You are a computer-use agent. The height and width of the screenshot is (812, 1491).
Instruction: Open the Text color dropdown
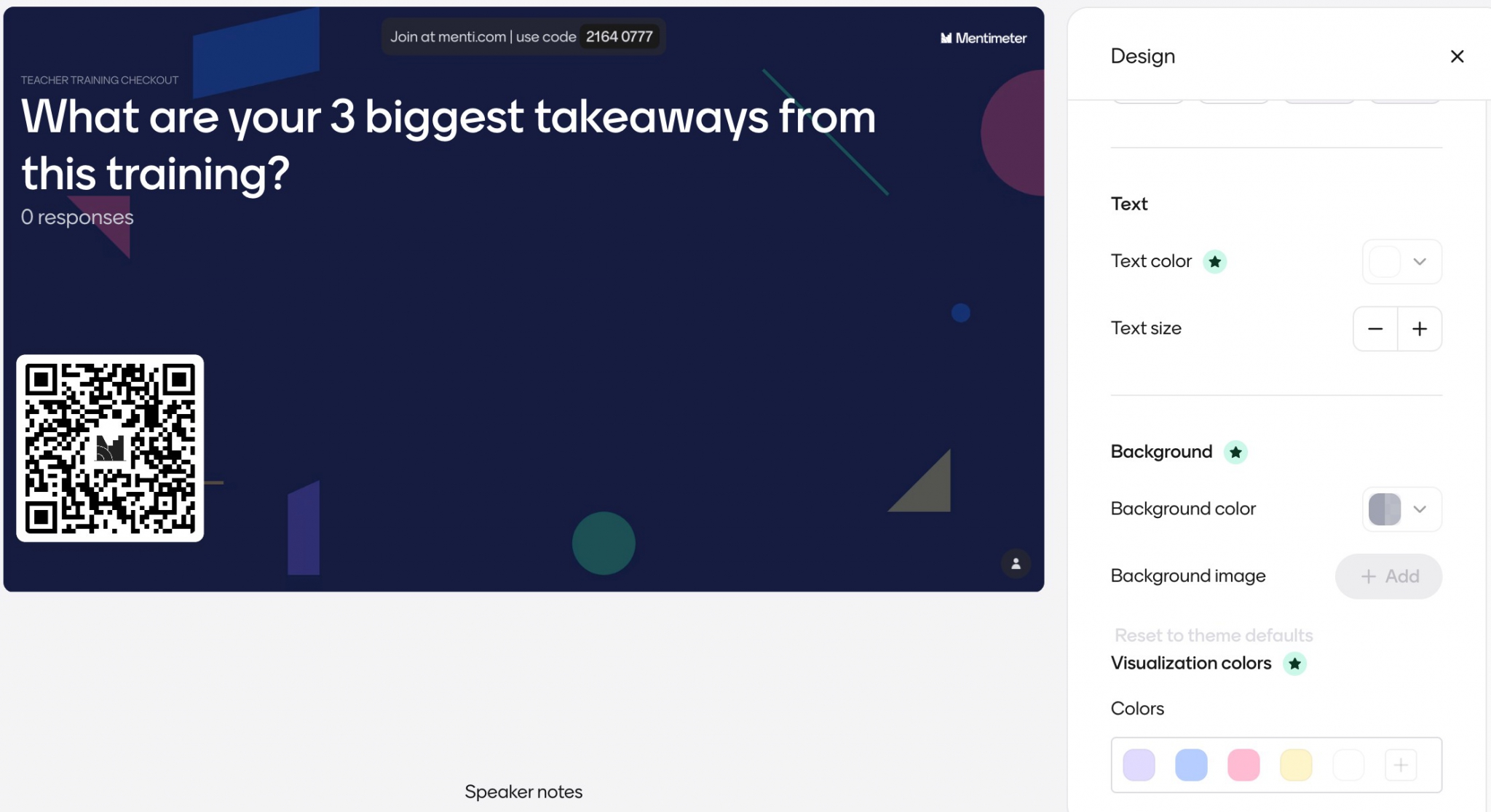pyautogui.click(x=1419, y=262)
